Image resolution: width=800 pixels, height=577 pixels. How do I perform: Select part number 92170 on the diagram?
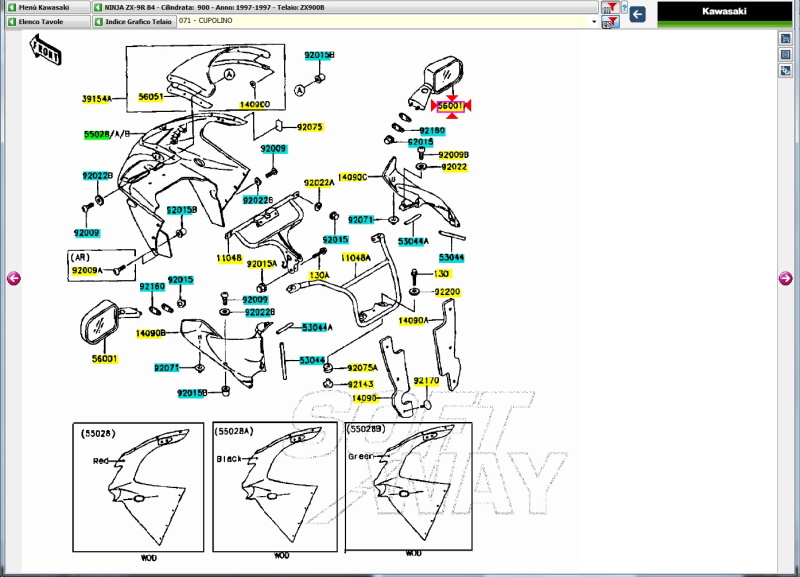tap(426, 381)
